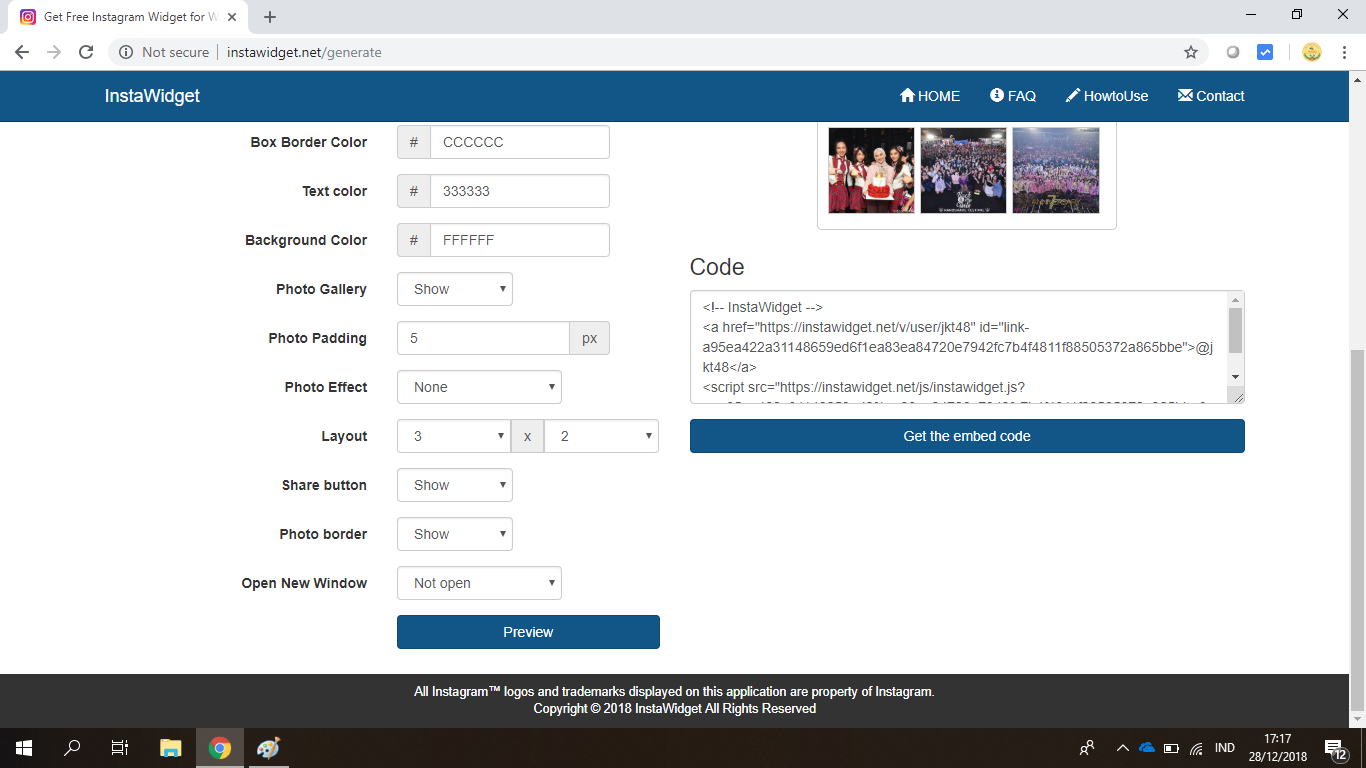Click the Preview button

[x=528, y=632]
